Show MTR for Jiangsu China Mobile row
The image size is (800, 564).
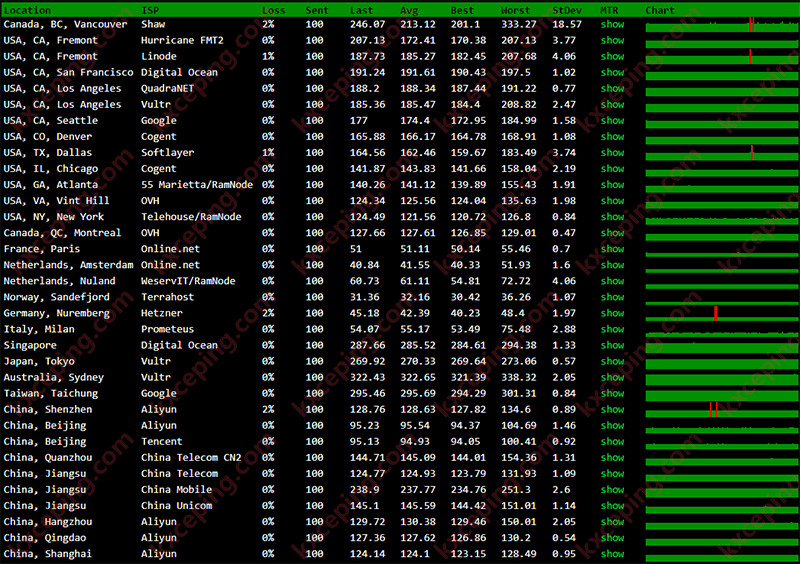[x=612, y=489]
